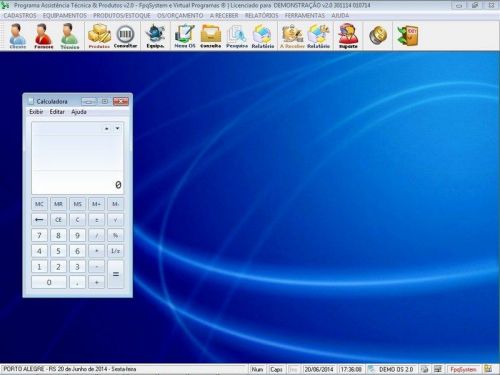Viewport: 500px width, 375px height.
Task: Click the calculator M- button
Action: 115,204
